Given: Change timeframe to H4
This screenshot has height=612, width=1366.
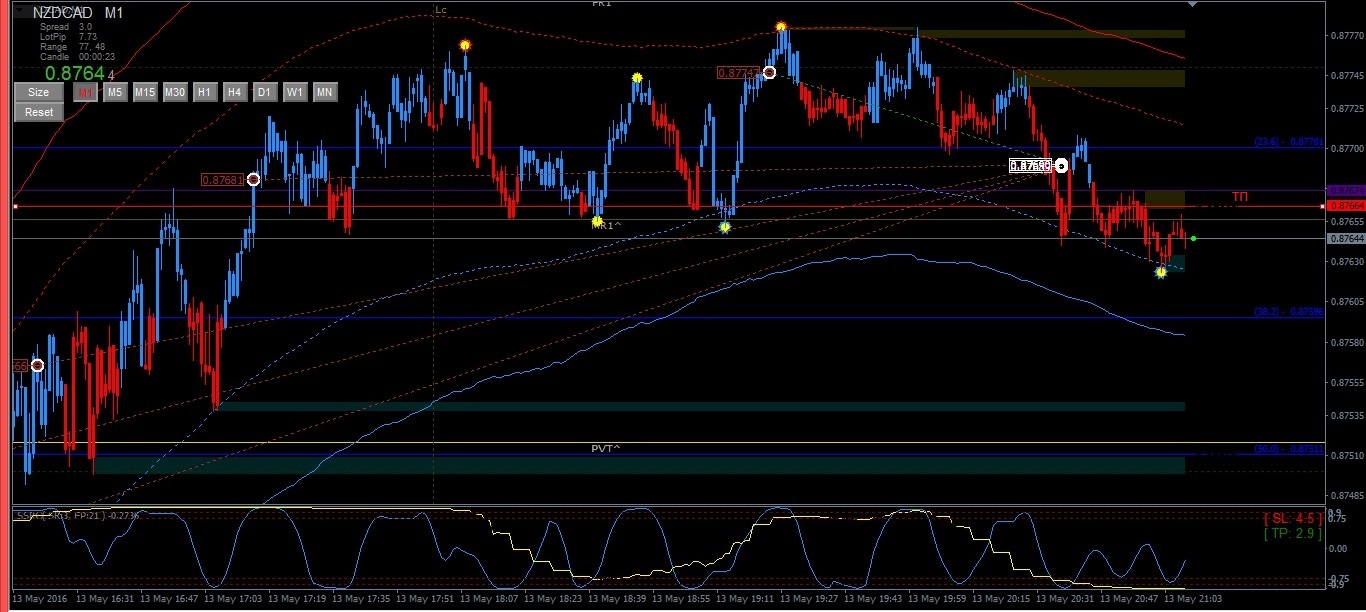Looking at the screenshot, I should [x=235, y=92].
